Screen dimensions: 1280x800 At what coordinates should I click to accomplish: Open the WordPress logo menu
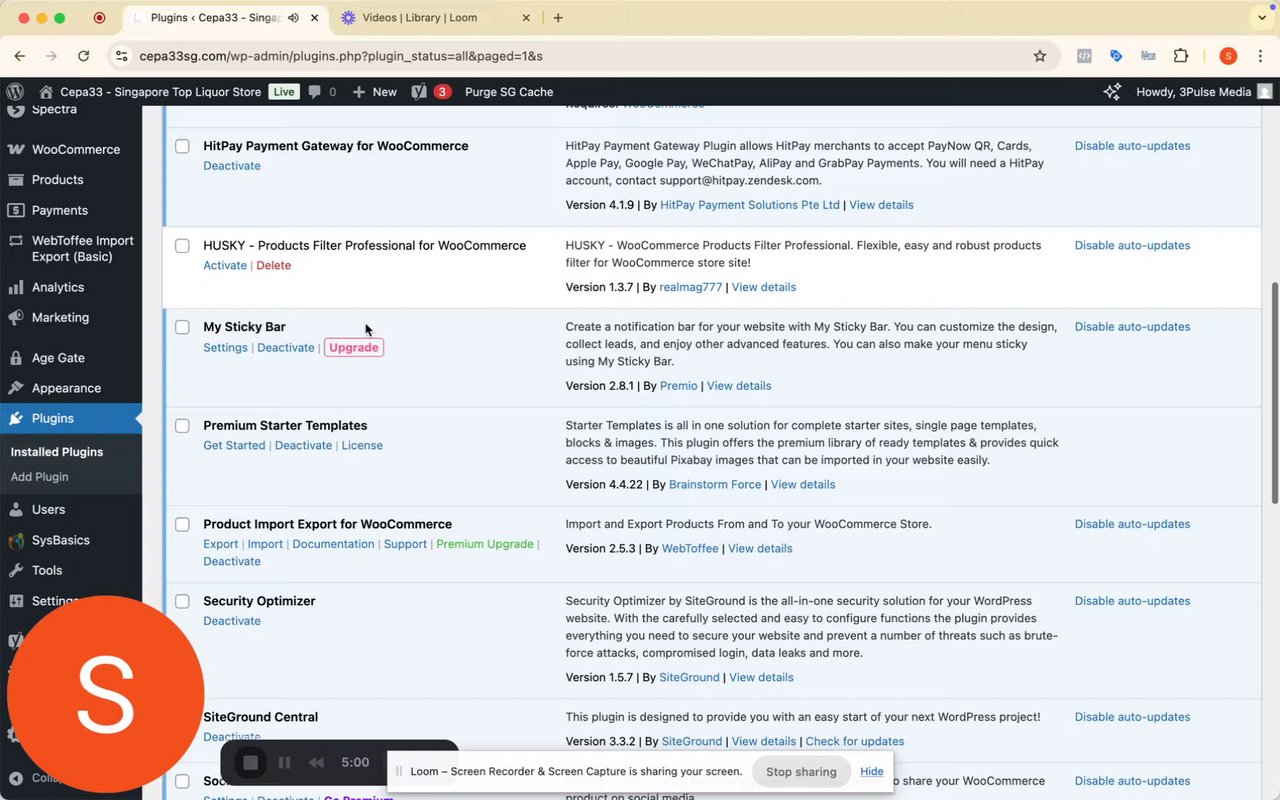pyautogui.click(x=15, y=91)
